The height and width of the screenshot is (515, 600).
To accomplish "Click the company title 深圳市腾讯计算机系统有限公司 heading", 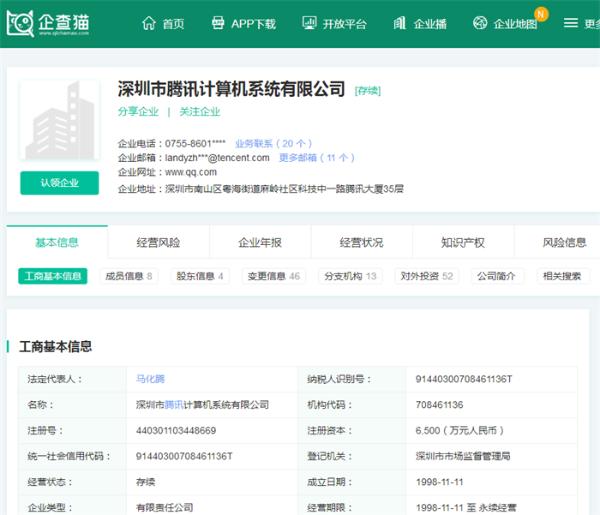I will coord(232,89).
